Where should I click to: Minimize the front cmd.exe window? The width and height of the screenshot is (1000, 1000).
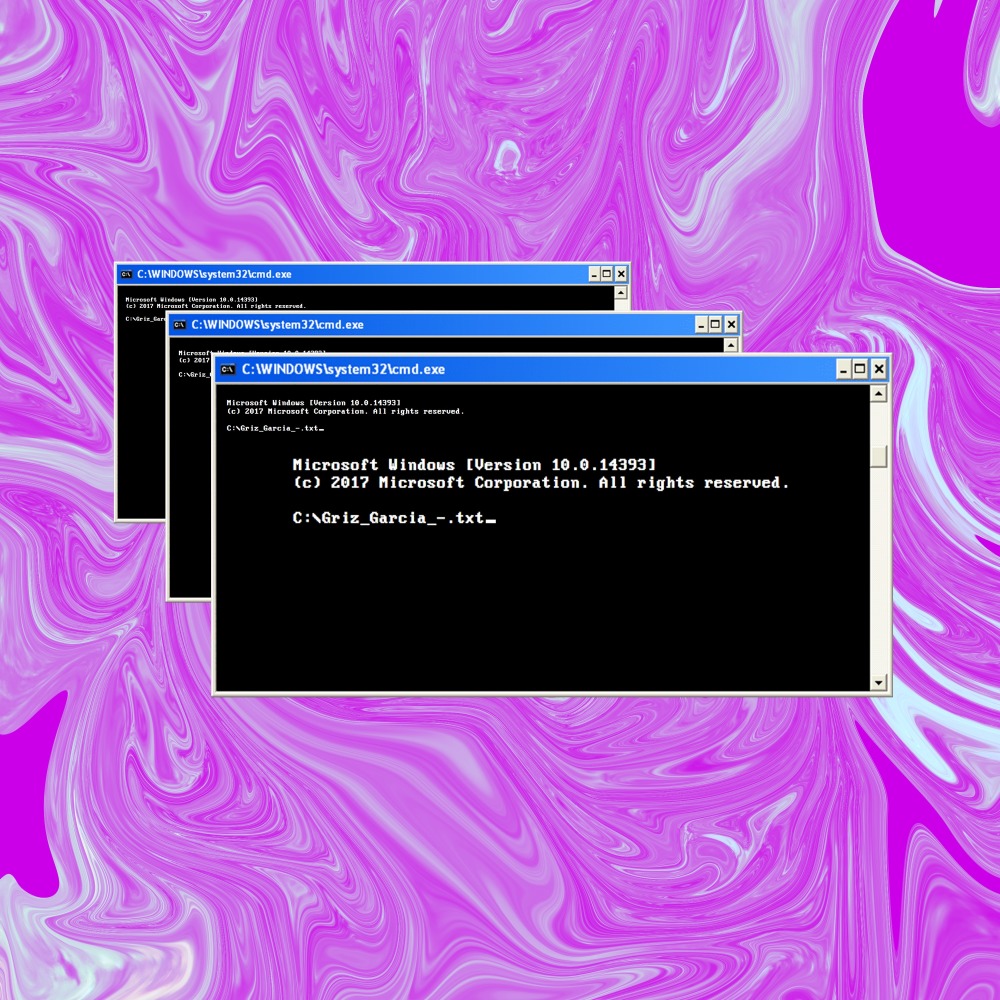[844, 369]
